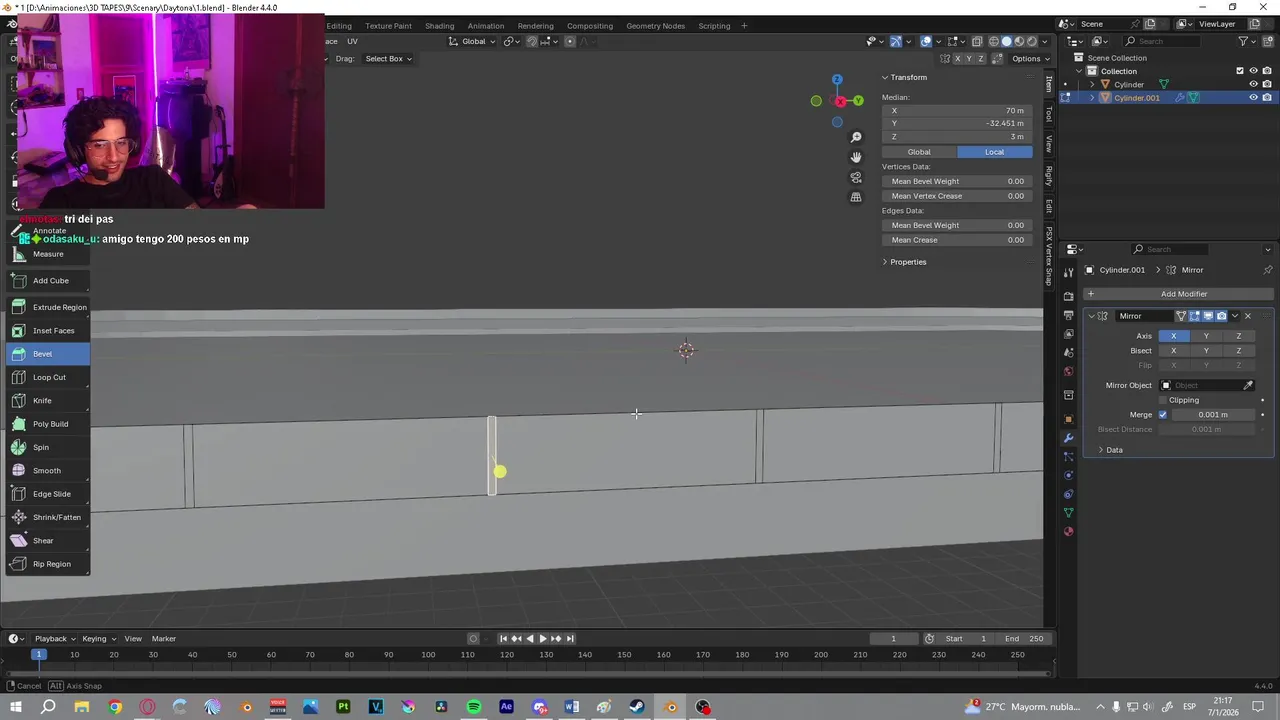Disable Cylinder.001 render camera icon
This screenshot has width=1280, height=720.
[x=1267, y=98]
